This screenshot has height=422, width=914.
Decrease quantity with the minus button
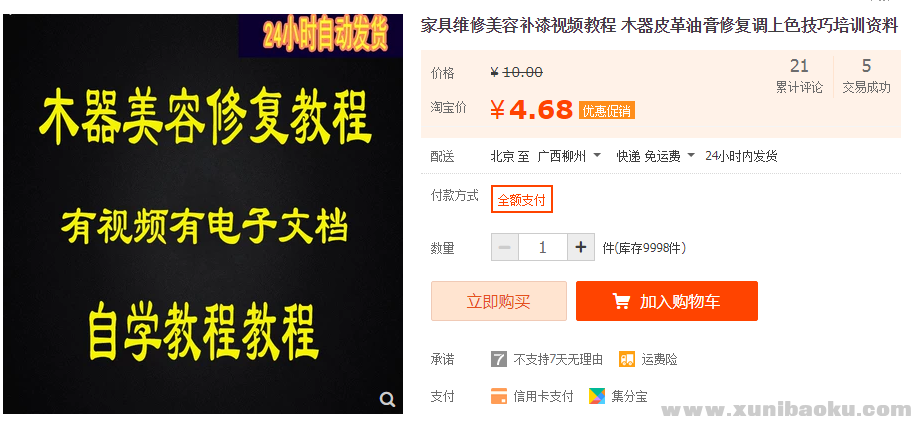pyautogui.click(x=505, y=247)
